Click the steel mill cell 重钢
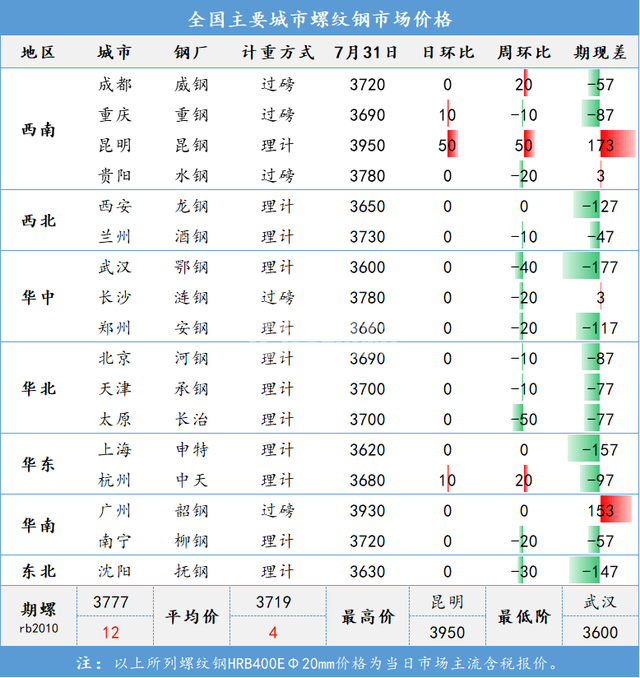This screenshot has width=640, height=678. click(x=191, y=115)
